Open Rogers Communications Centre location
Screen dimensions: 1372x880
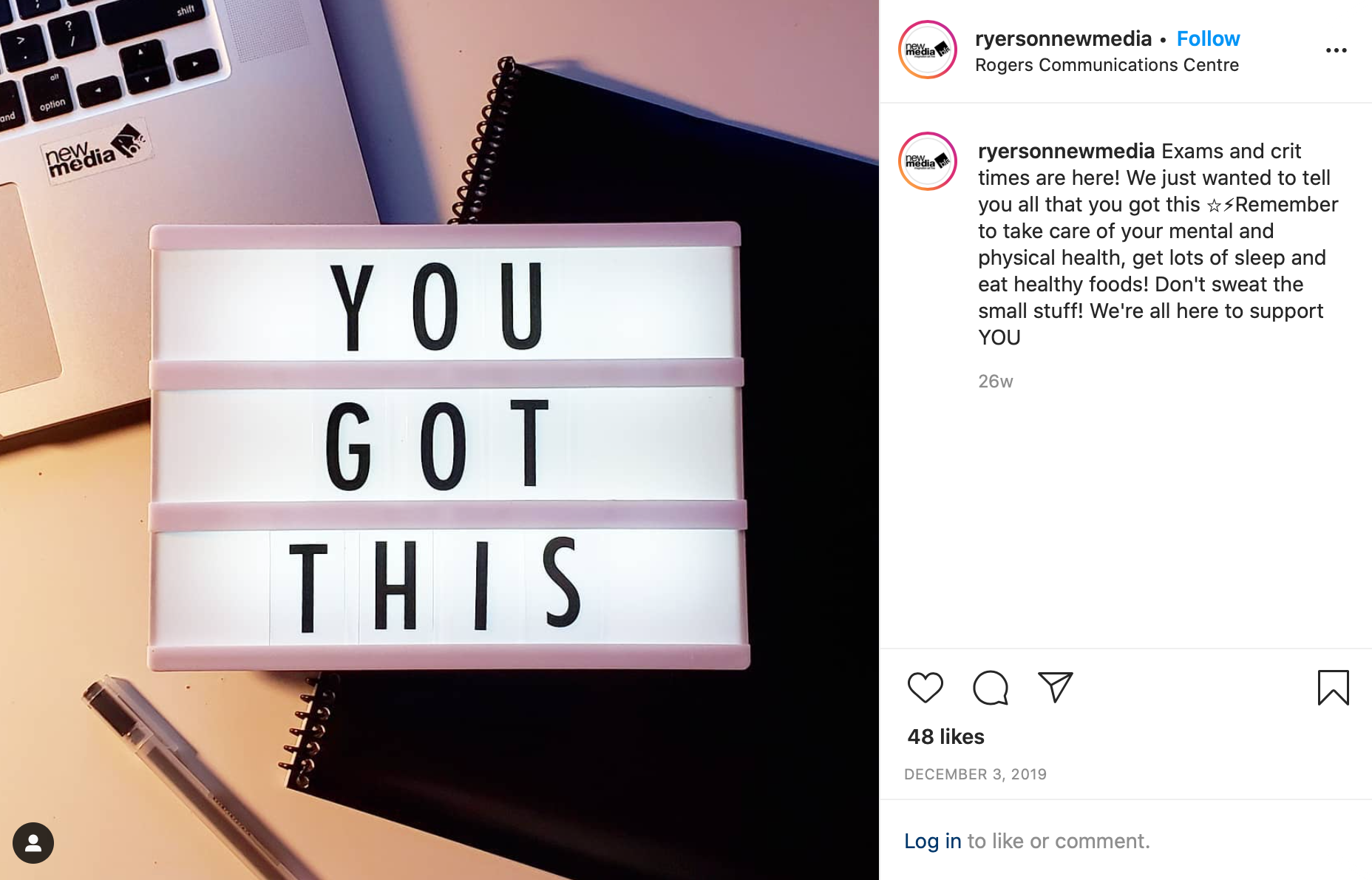click(x=1107, y=65)
